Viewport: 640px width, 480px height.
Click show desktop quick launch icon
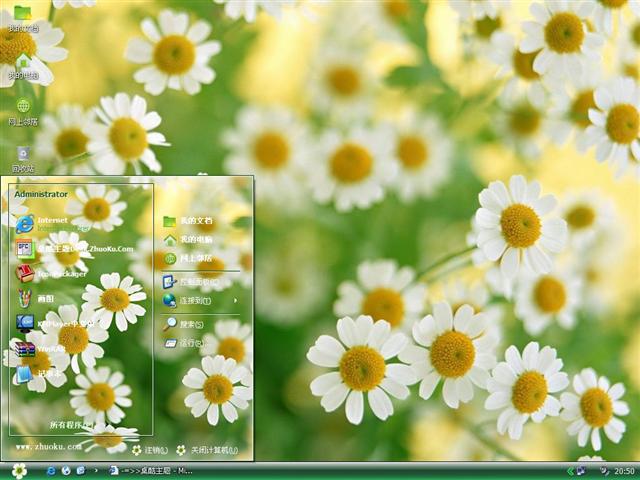[x=81, y=471]
